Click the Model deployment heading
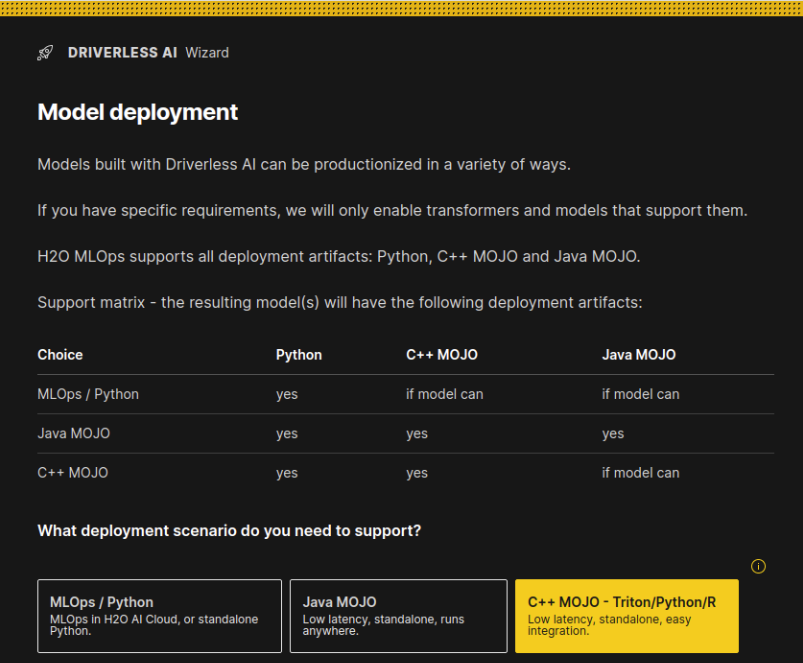Screen dimensions: 803x663 (137, 112)
